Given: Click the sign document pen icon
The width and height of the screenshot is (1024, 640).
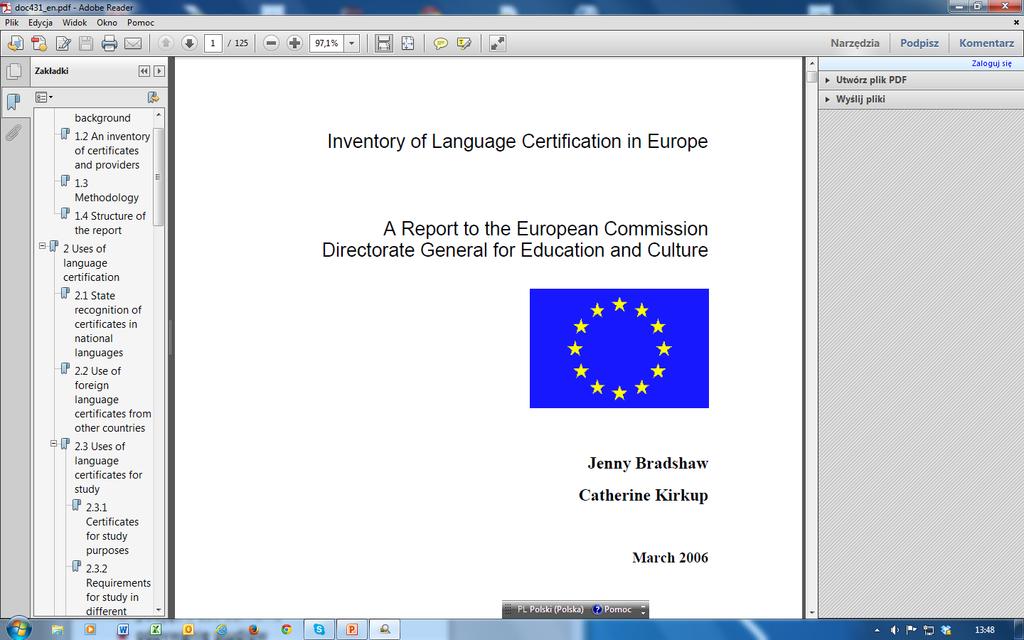Looking at the screenshot, I should (63, 43).
